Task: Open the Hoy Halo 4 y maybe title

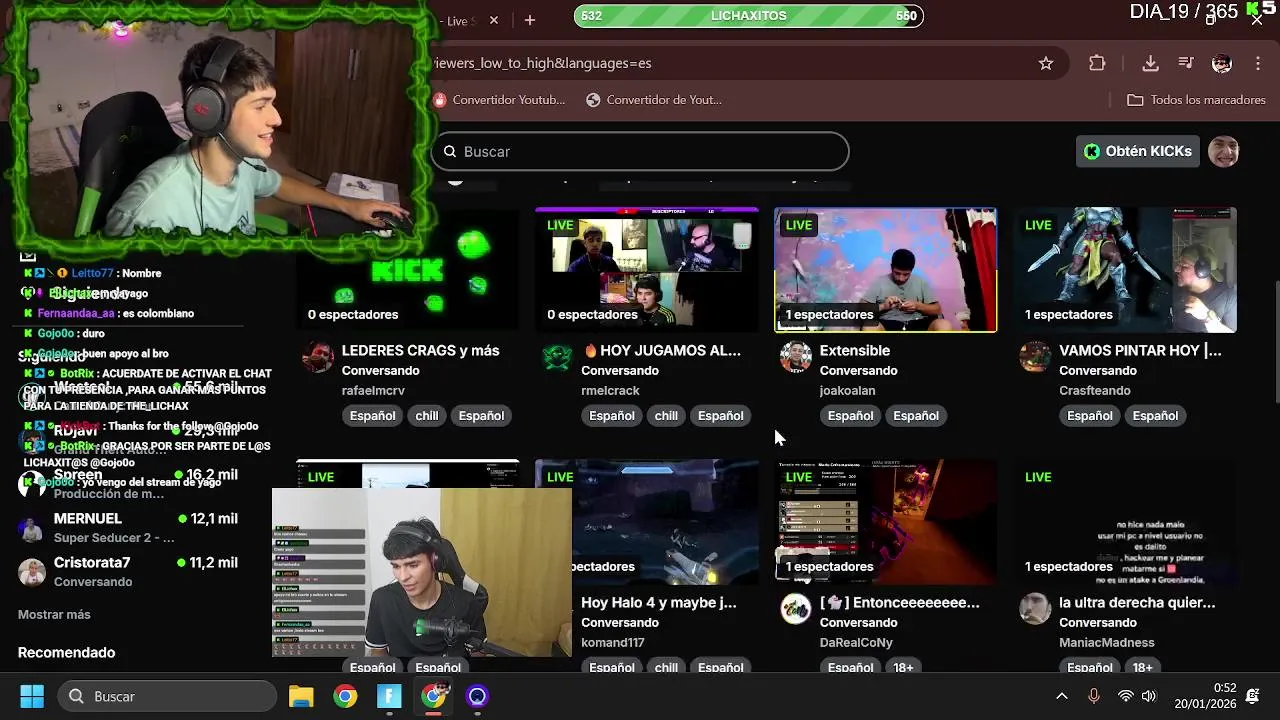Action: (658, 602)
